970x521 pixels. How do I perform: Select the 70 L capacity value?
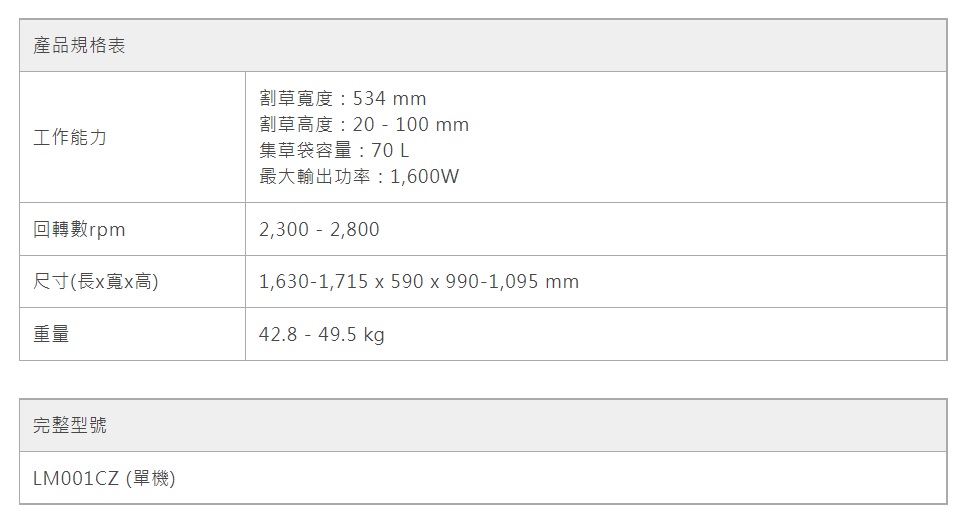(x=390, y=151)
